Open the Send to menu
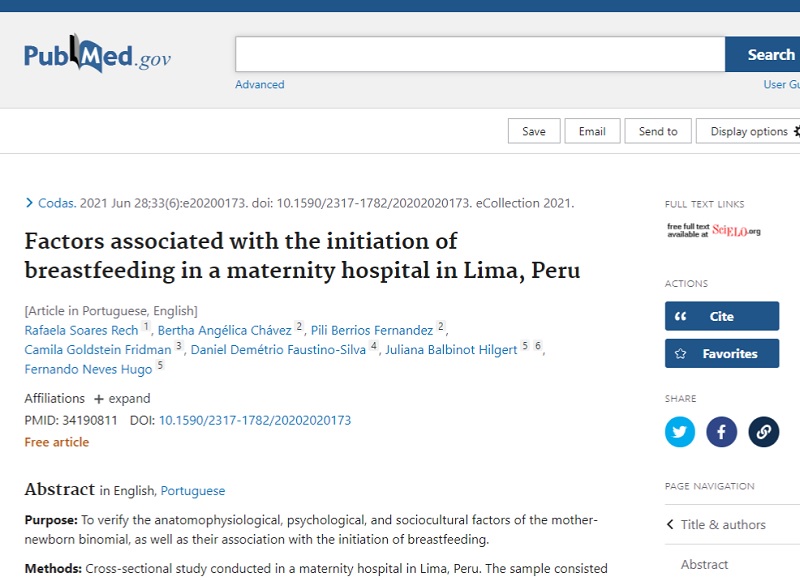This screenshot has height=581, width=800. (x=658, y=131)
